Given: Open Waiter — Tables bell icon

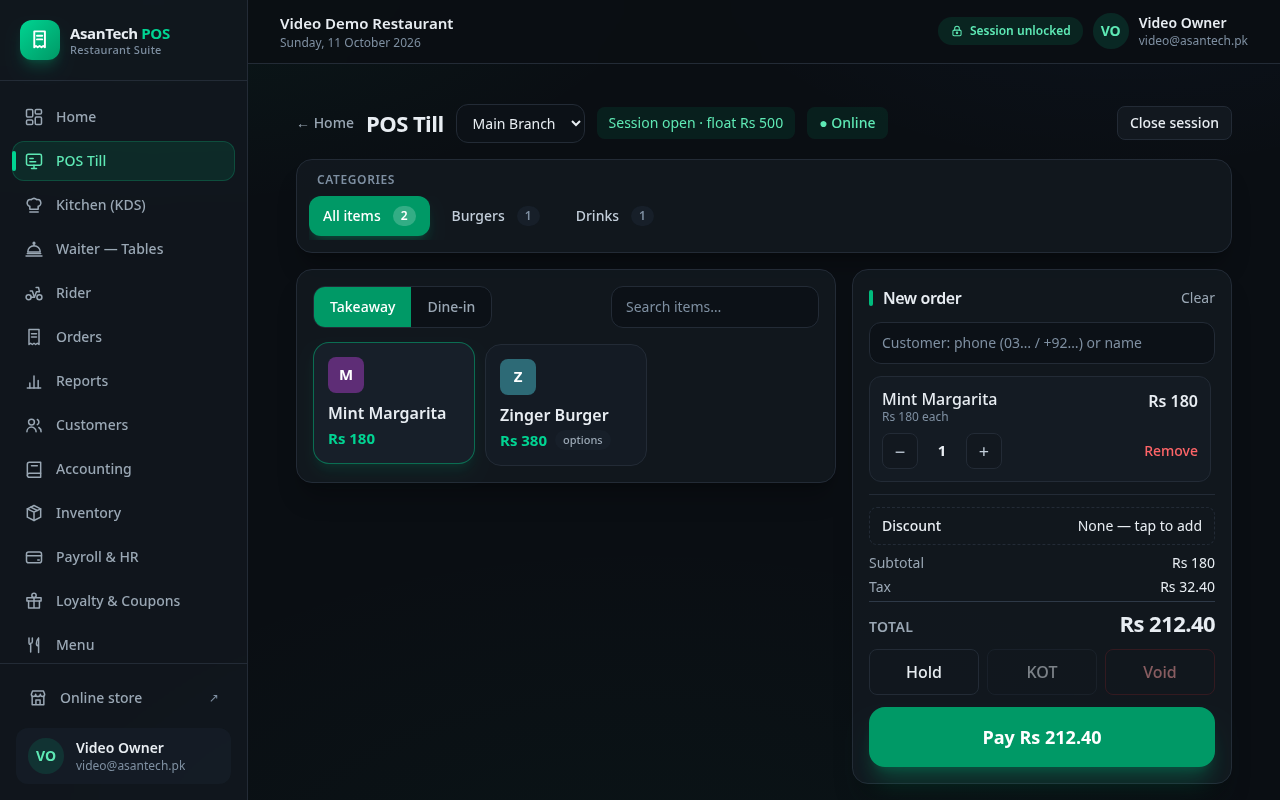Looking at the screenshot, I should [34, 249].
